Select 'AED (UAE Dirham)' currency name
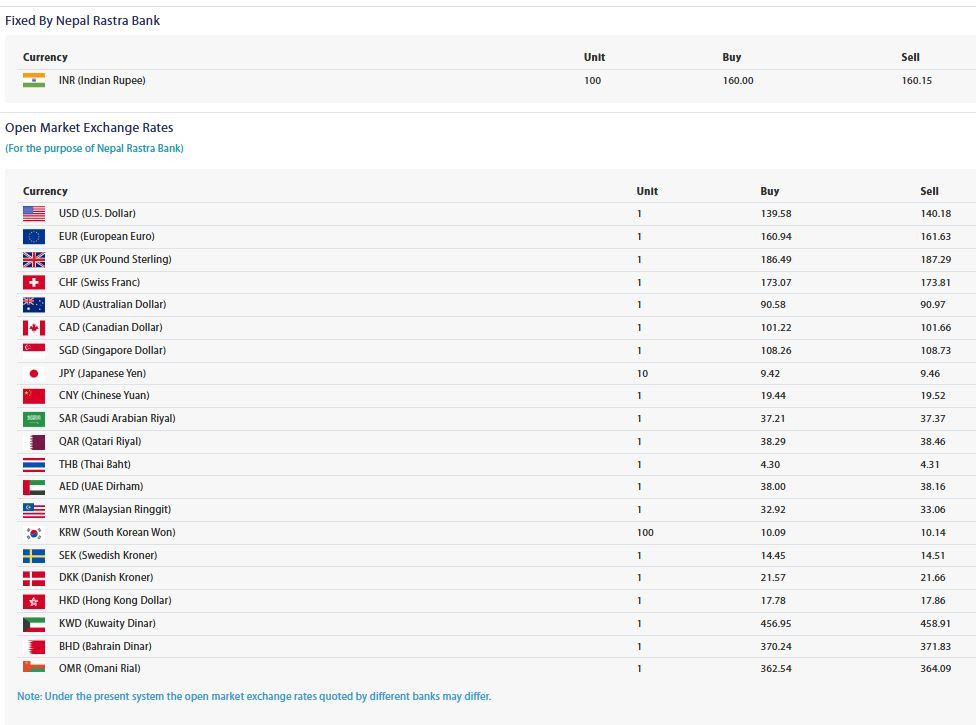 coord(101,487)
